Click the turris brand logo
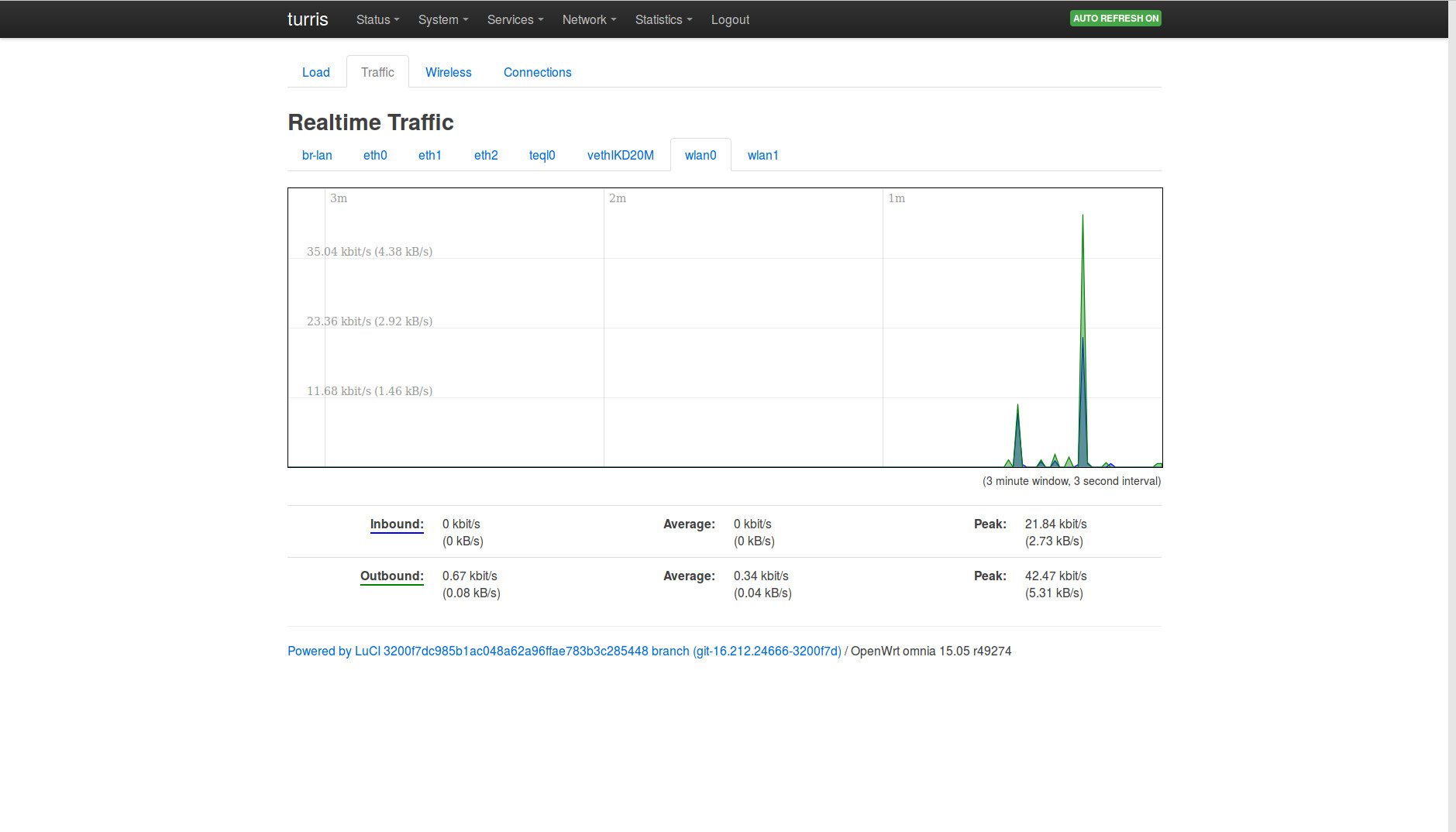Screen dimensions: 1456x832 pyautogui.click(x=308, y=19)
